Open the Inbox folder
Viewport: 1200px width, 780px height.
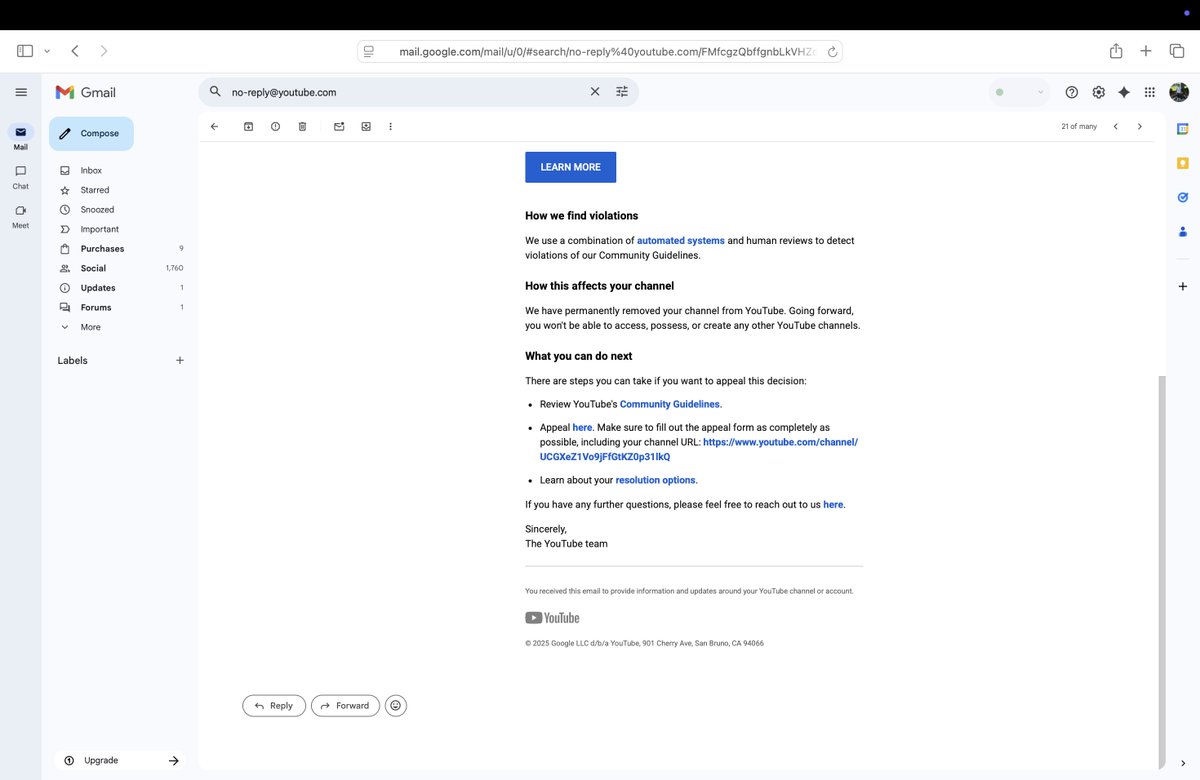[x=91, y=170]
